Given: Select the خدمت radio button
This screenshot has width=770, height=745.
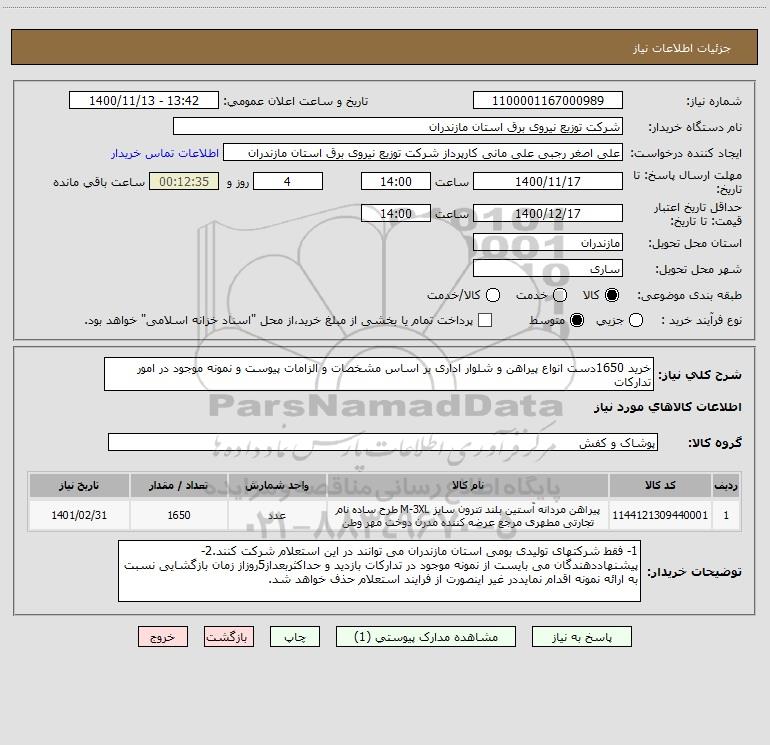Looking at the screenshot, I should 560,295.
